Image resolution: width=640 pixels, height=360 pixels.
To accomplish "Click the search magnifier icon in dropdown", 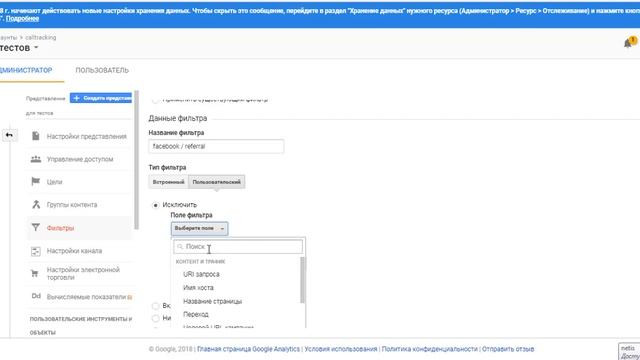I will point(180,247).
